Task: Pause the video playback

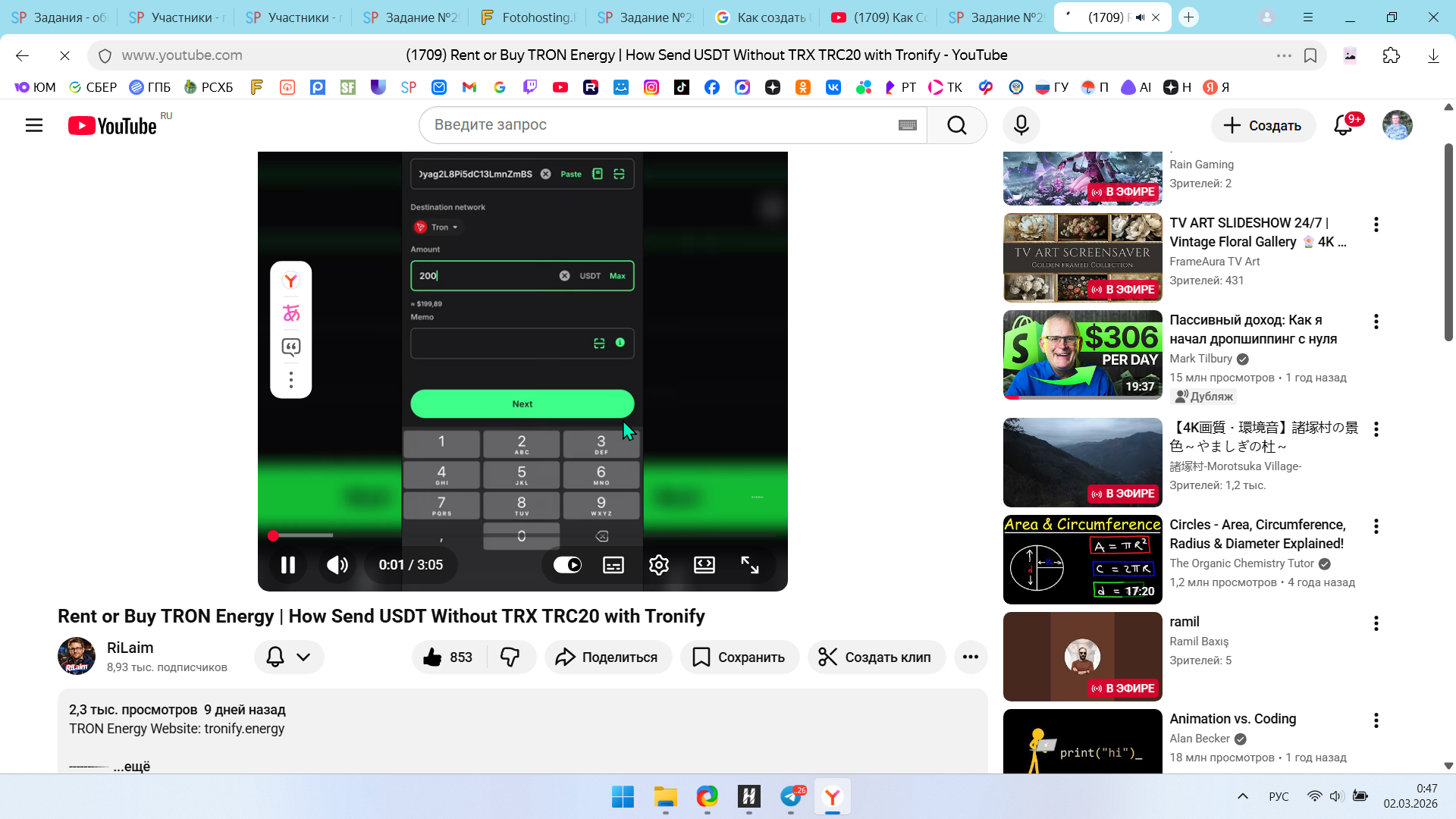Action: [287, 565]
